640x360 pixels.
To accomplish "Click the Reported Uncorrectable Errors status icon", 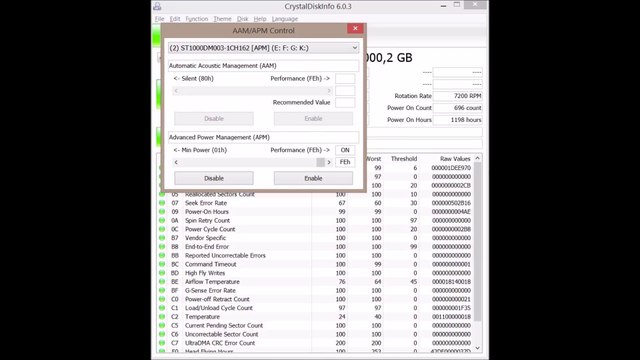I will [x=162, y=256].
